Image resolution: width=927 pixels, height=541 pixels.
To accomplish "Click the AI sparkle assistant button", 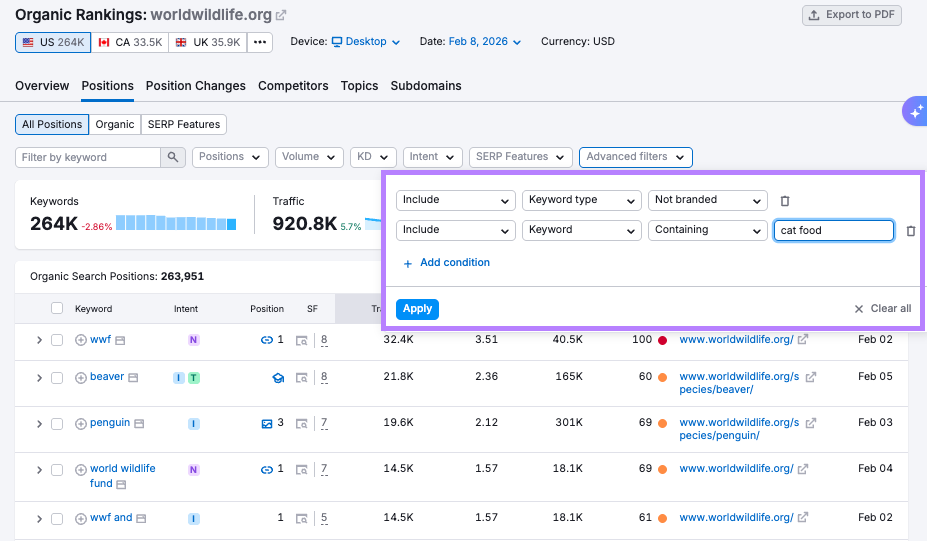I will [x=915, y=112].
